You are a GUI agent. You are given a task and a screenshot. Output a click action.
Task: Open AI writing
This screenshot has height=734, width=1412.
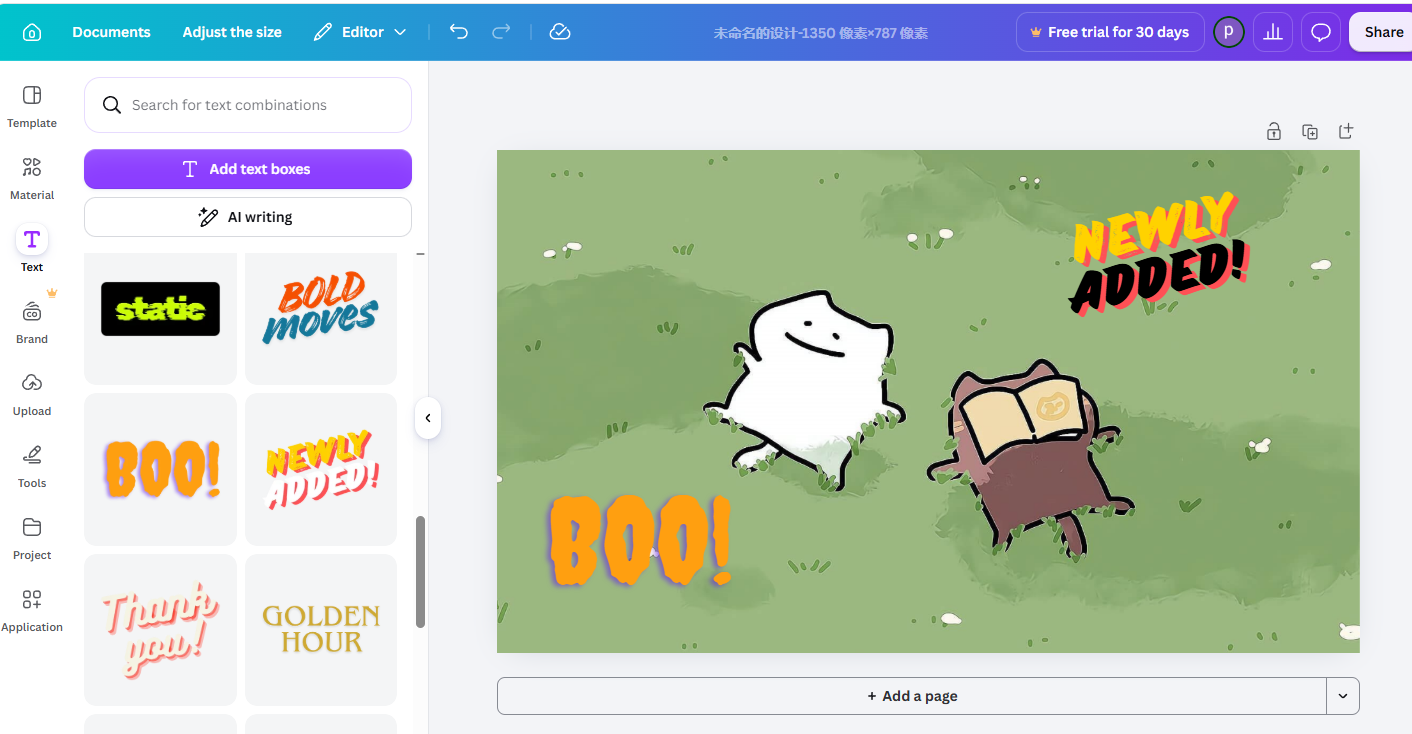248,217
